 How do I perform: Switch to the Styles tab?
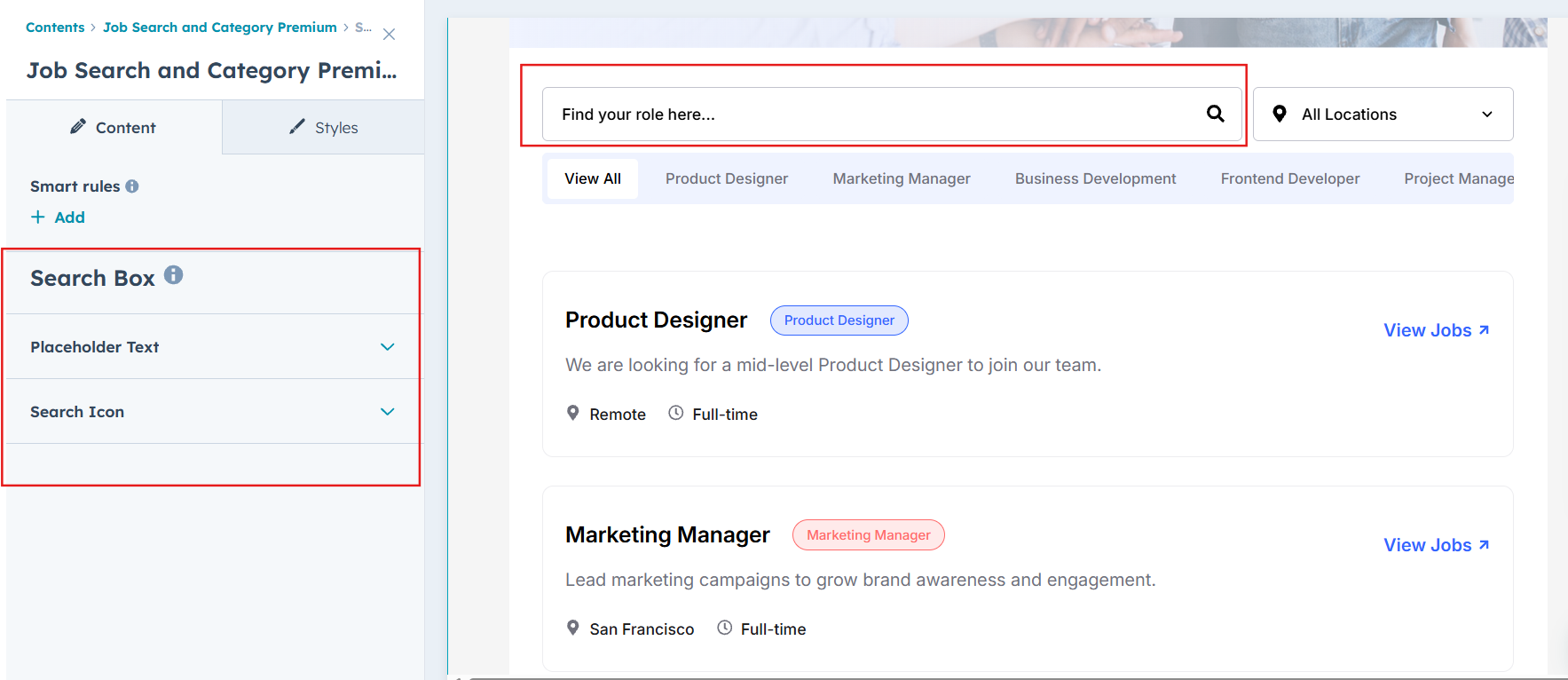tap(324, 128)
